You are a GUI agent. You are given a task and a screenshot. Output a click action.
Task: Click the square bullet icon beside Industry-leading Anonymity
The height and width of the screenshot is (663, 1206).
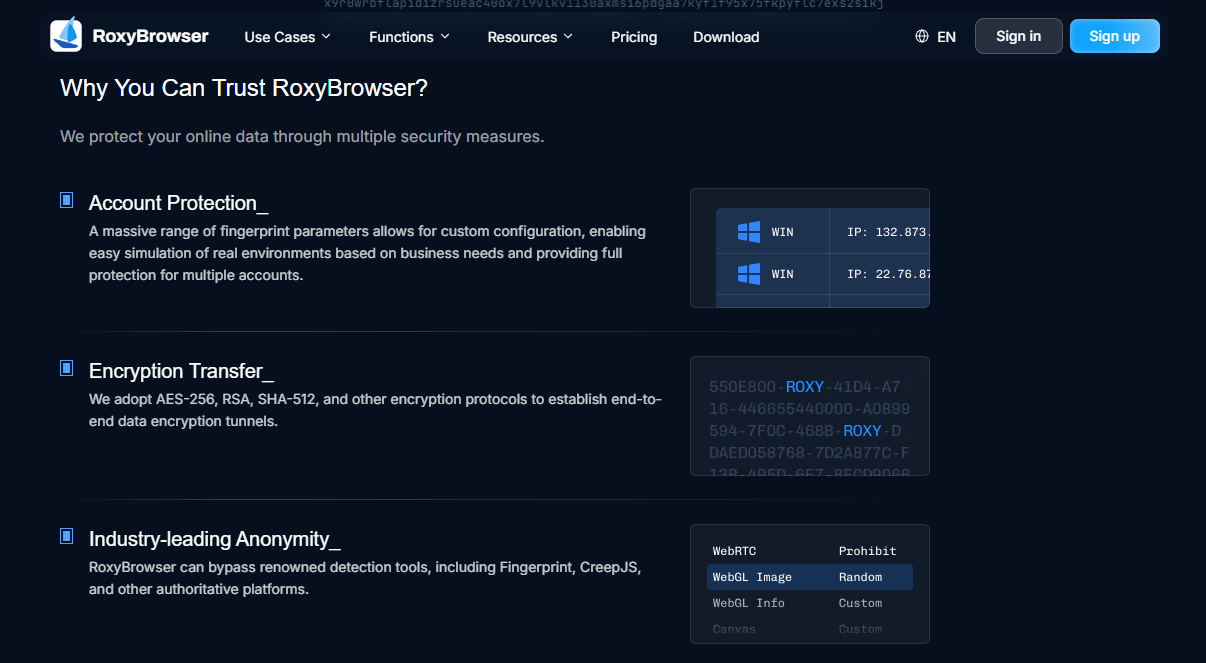67,536
